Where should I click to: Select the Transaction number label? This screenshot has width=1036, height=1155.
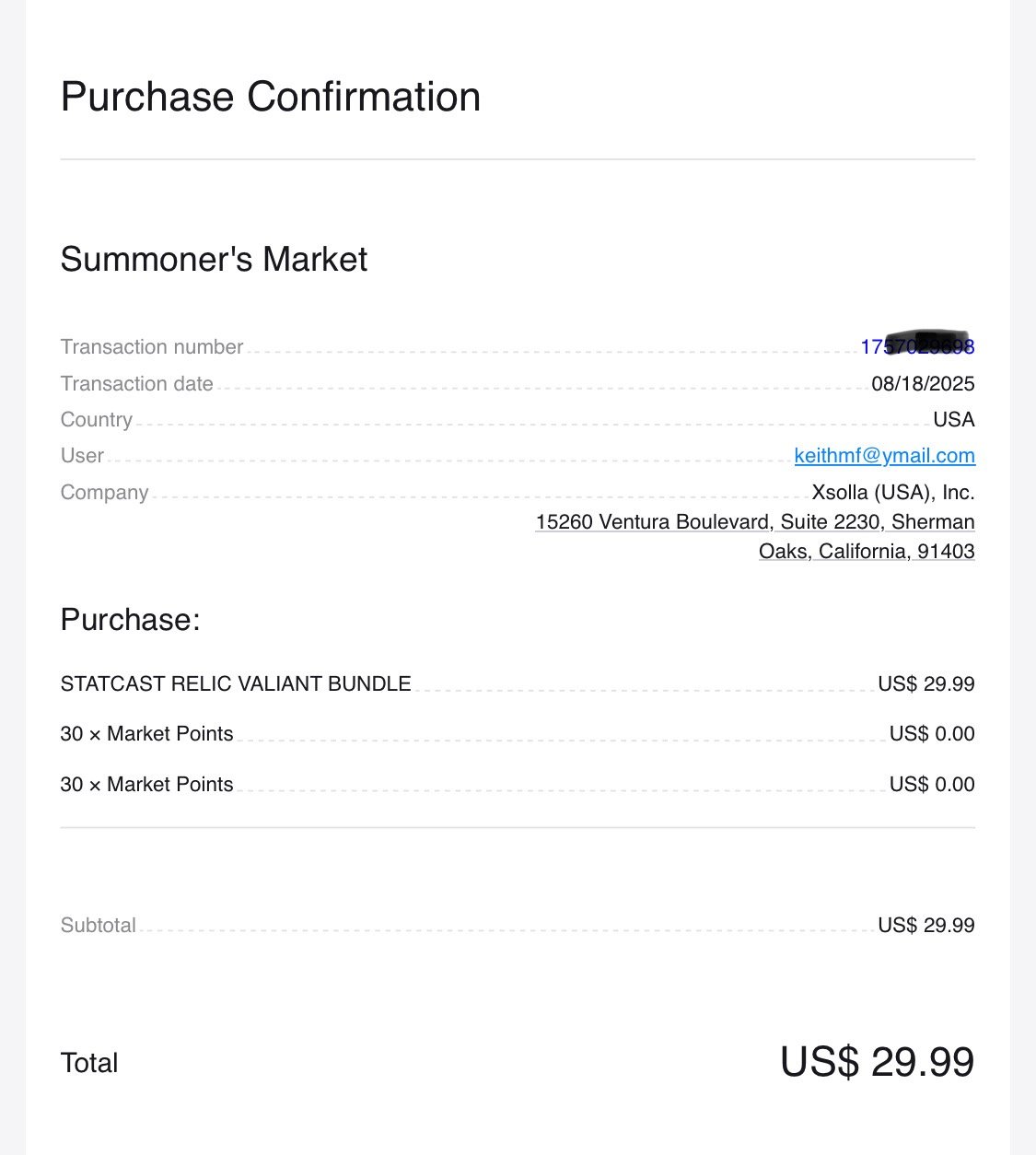[152, 347]
